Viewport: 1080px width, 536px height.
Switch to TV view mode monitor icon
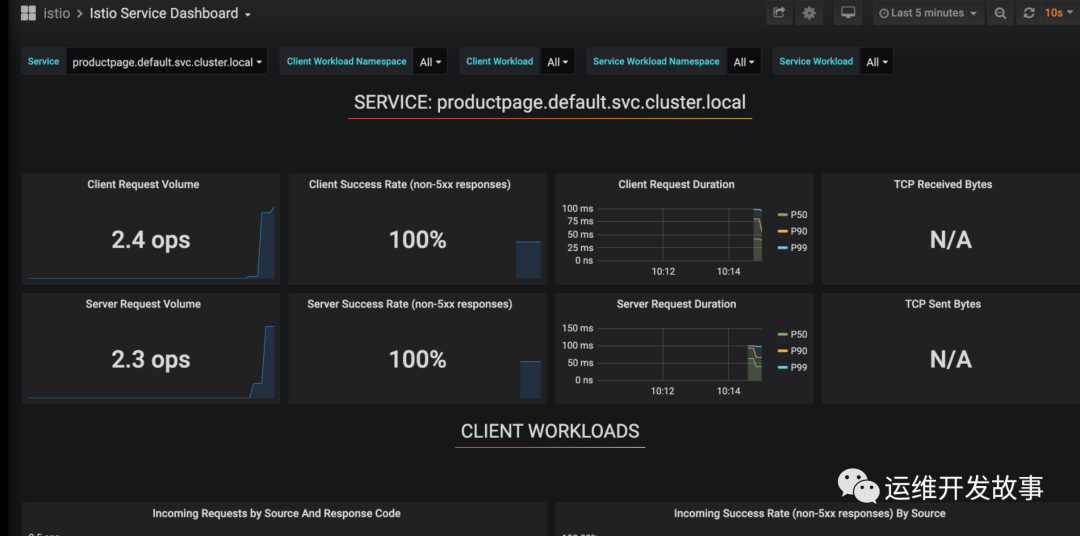[848, 12]
